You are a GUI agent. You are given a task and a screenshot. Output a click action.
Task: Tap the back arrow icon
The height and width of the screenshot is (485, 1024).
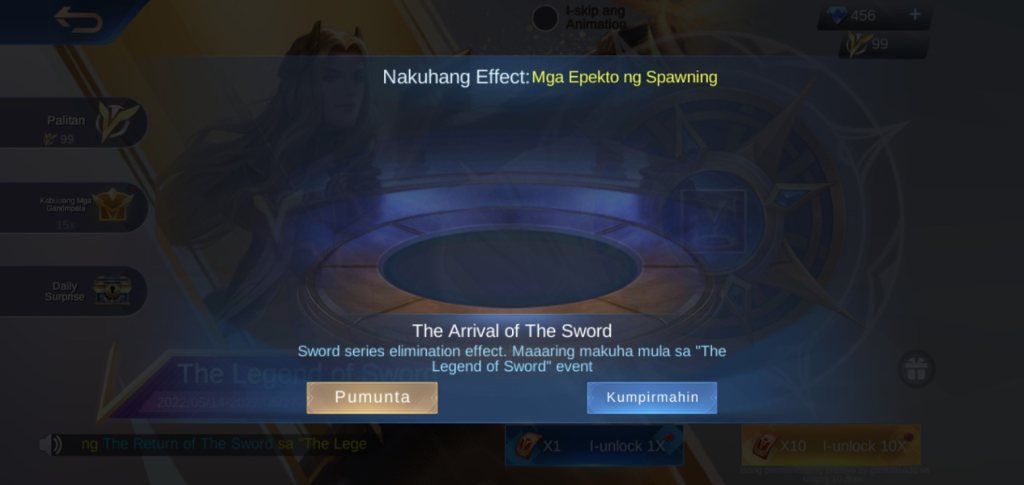click(x=78, y=19)
